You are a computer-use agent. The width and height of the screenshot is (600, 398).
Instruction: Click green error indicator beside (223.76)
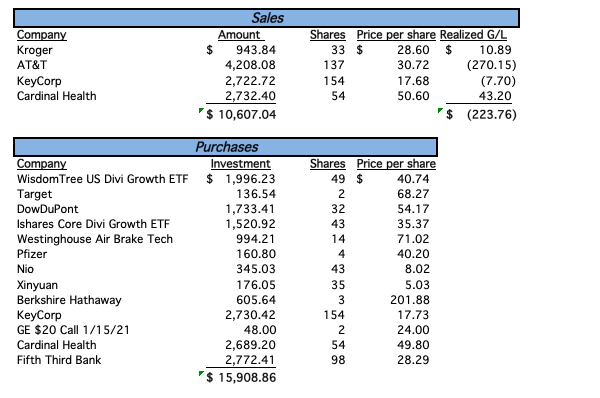tap(440, 110)
